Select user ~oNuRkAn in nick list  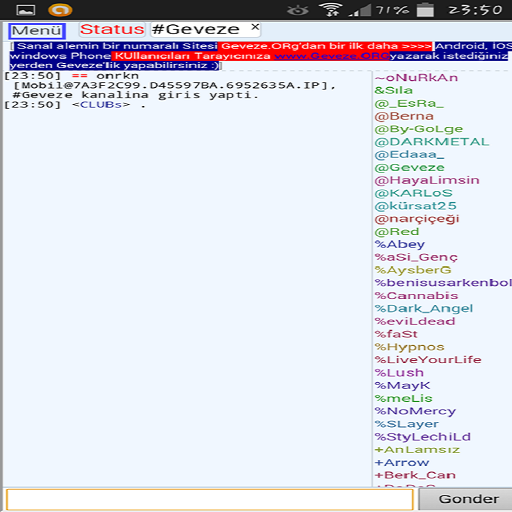tap(416, 78)
